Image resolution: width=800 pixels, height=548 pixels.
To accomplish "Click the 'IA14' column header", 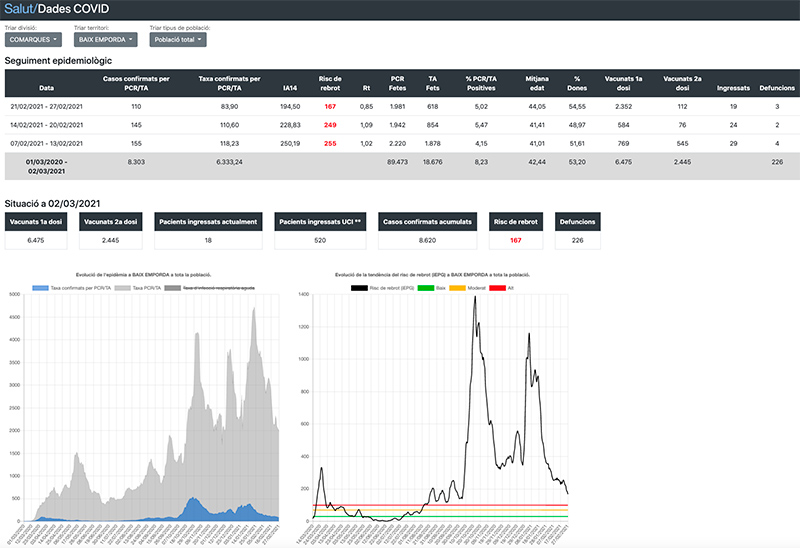I will [x=290, y=88].
